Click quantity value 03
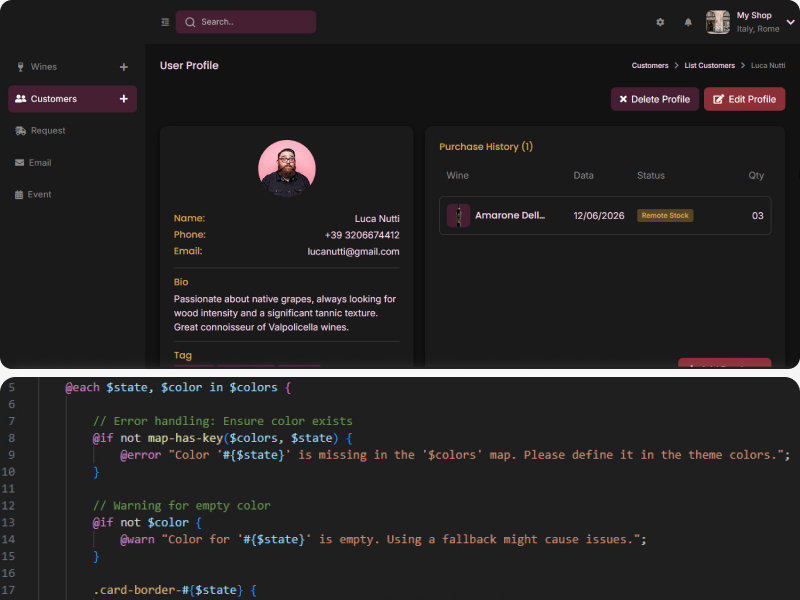 pos(758,216)
